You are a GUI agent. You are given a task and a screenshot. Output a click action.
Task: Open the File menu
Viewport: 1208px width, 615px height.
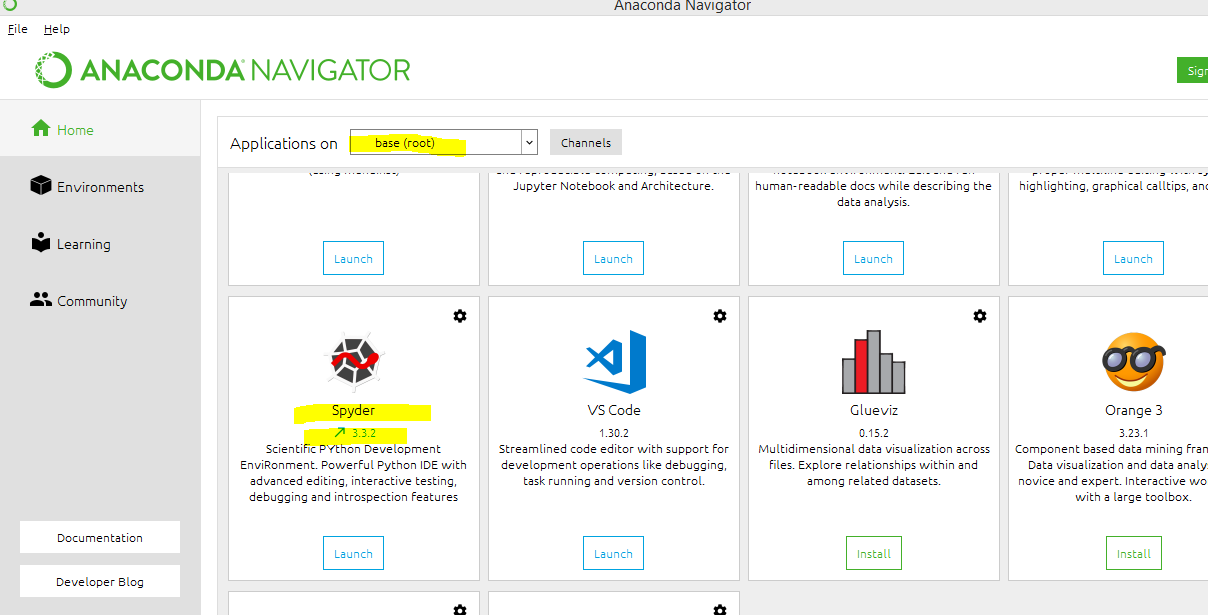[16, 28]
